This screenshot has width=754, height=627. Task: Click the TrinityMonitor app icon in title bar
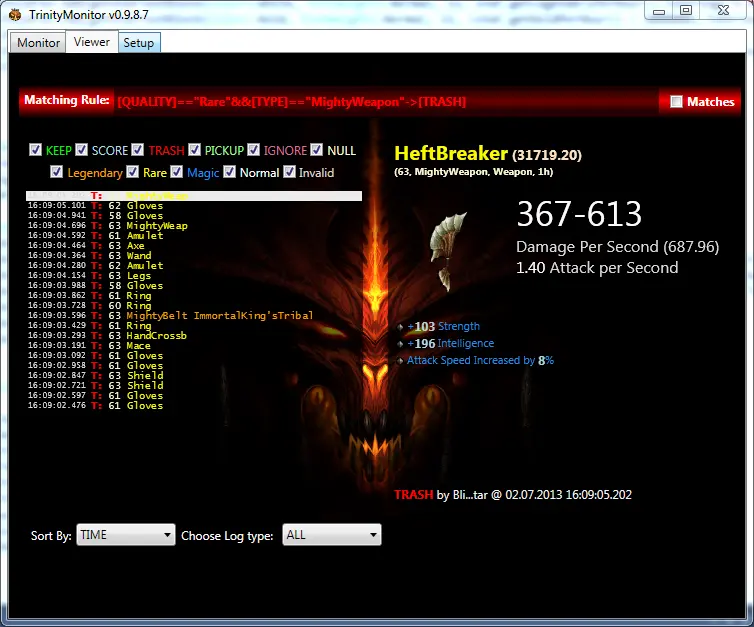[14, 12]
